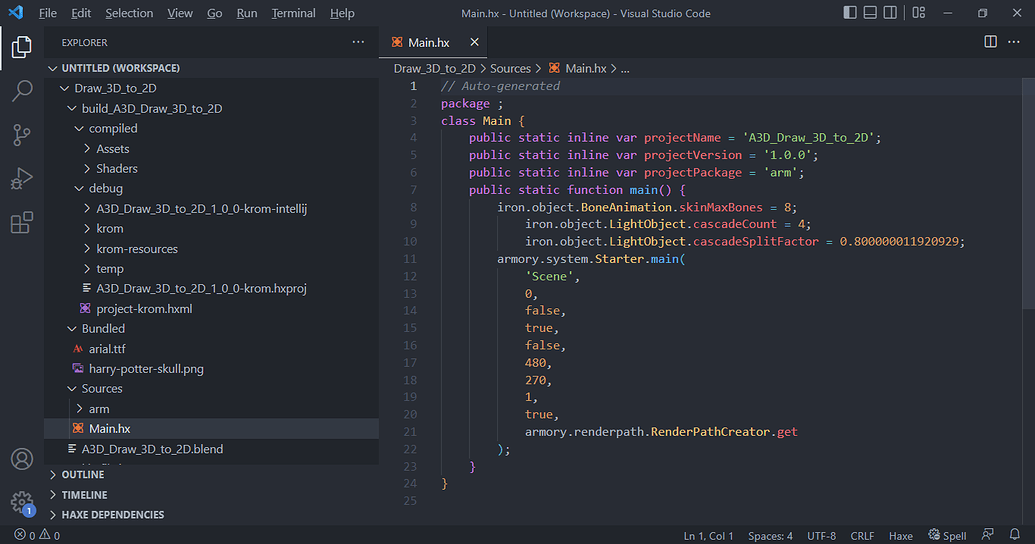Collapse the Sources folder
Screen dimensions: 1035x544
click(x=211, y=388)
